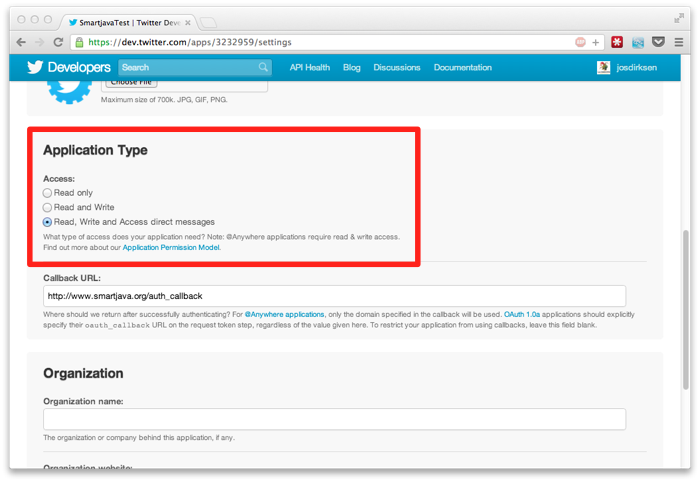Click the Callback URL label
The image size is (700, 482).
pos(72,278)
